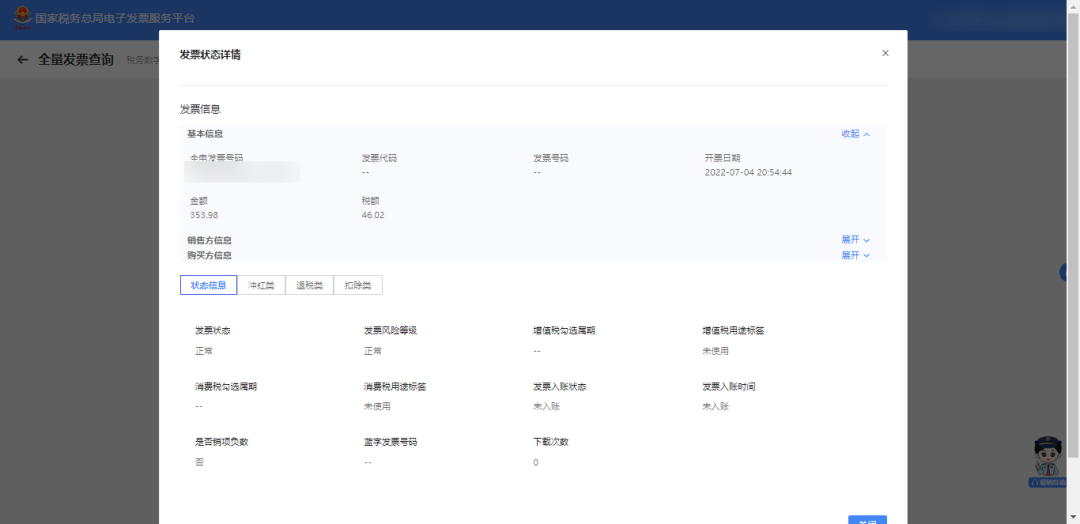Switch to the 退税类 tab

point(309,285)
